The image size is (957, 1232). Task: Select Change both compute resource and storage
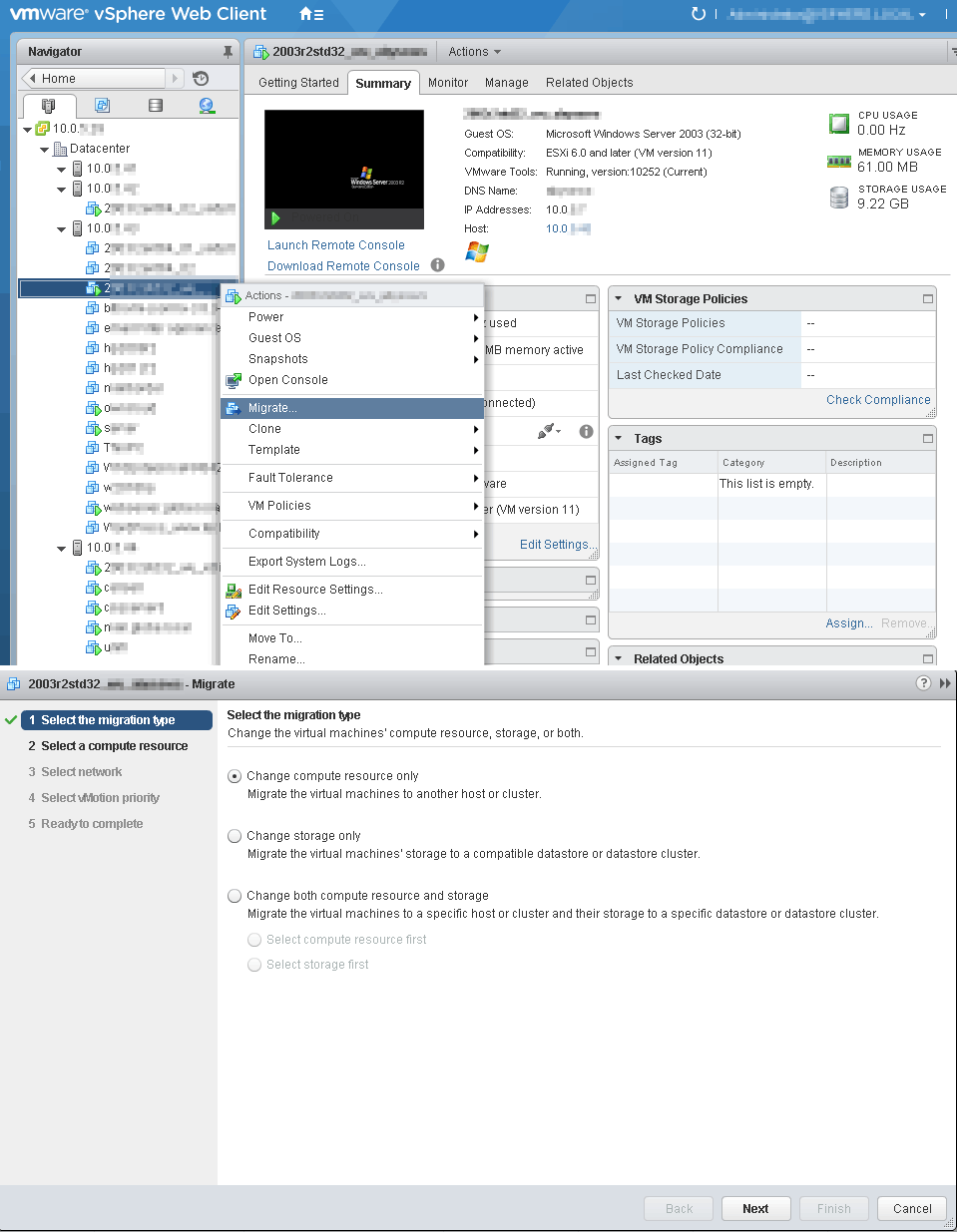[x=235, y=896]
